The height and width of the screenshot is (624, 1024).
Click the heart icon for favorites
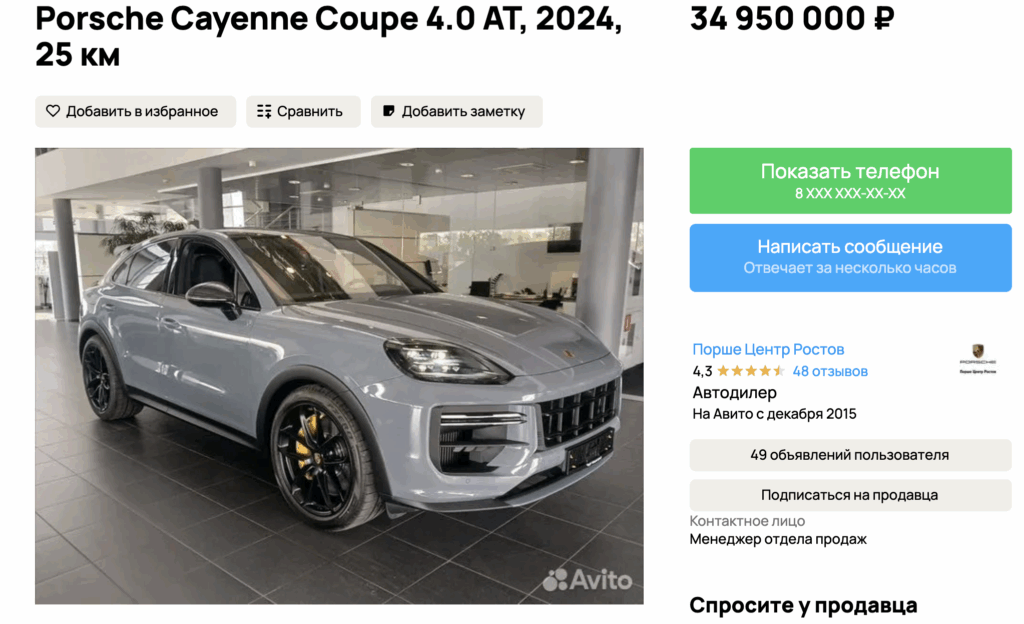coord(53,112)
